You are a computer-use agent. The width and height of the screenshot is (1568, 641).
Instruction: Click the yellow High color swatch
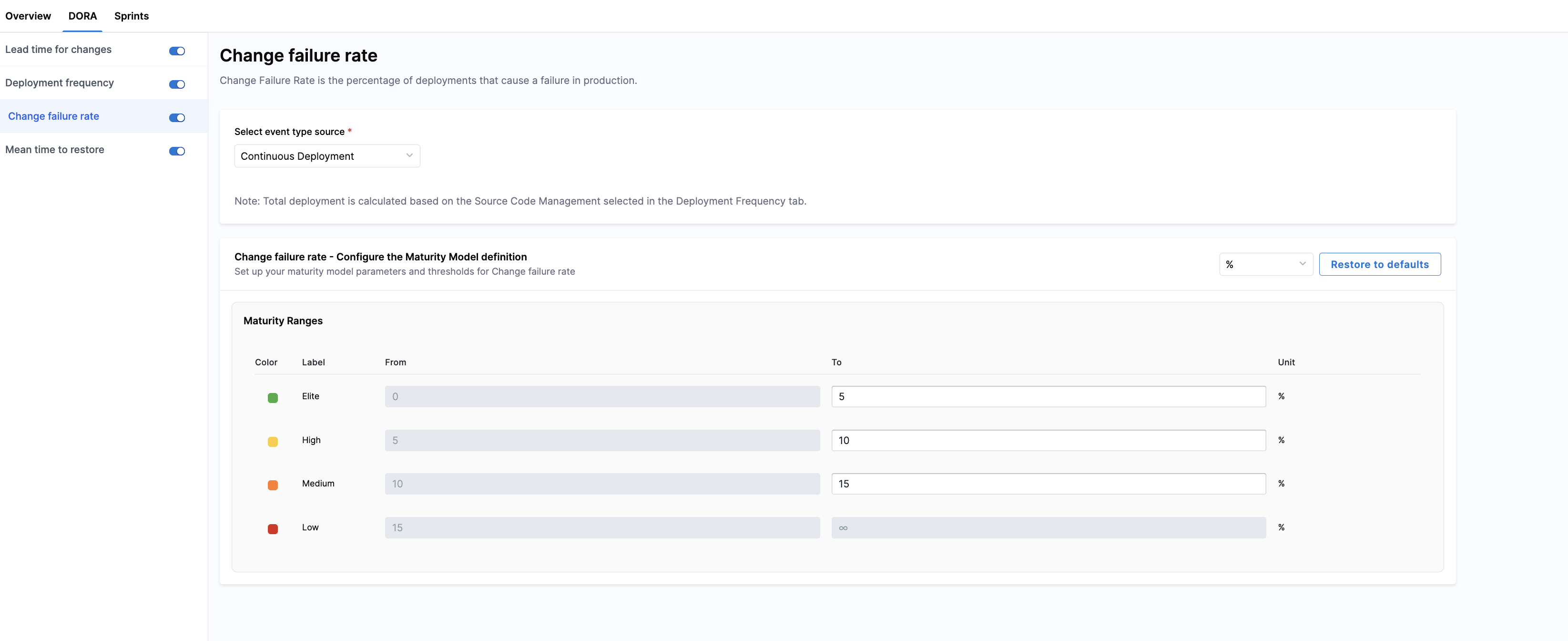coord(273,442)
